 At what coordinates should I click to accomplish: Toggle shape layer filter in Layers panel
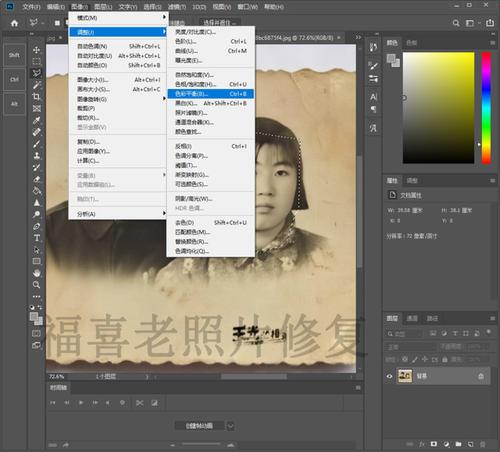[x=466, y=333]
